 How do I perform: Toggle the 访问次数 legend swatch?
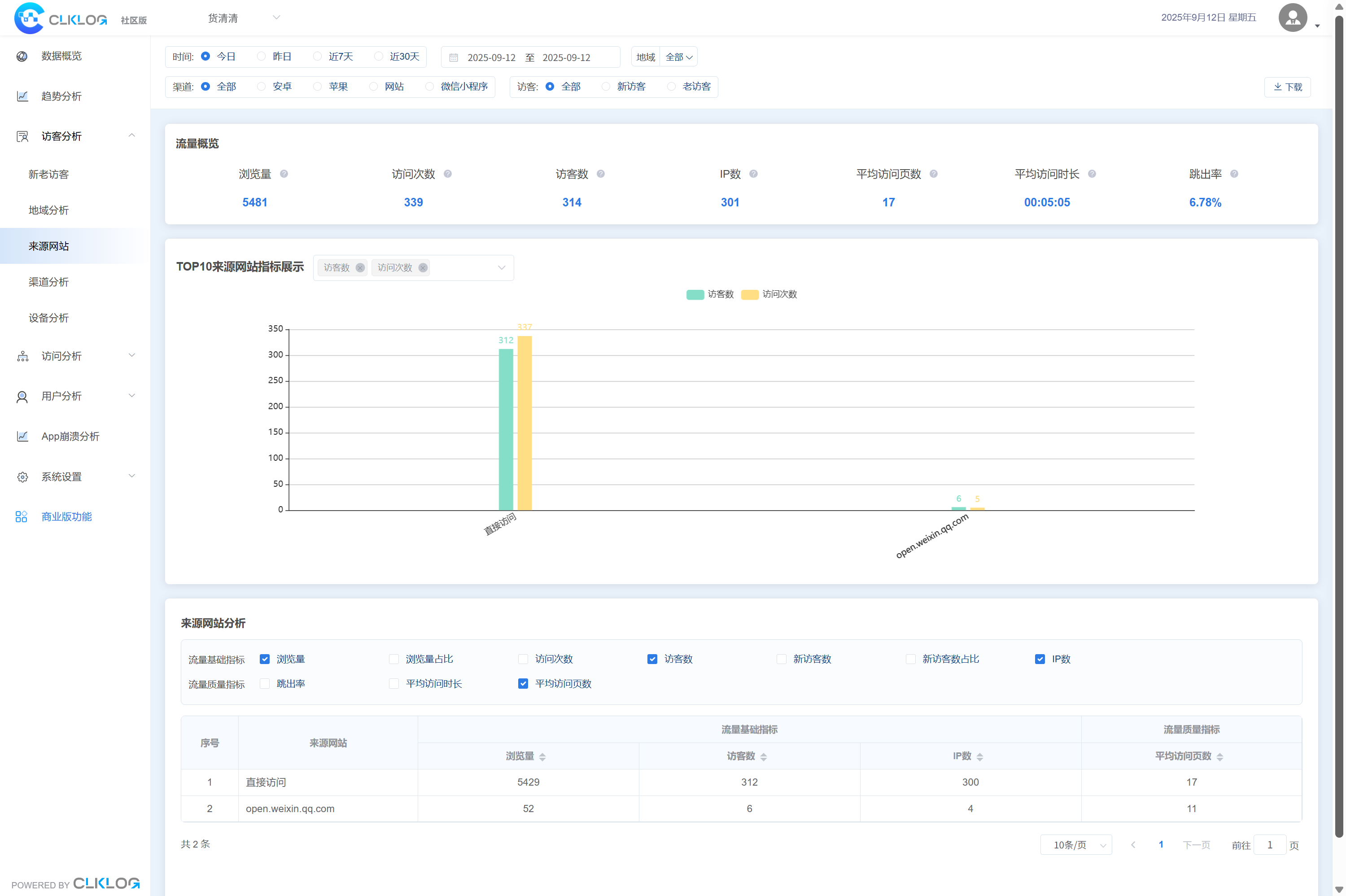(750, 294)
